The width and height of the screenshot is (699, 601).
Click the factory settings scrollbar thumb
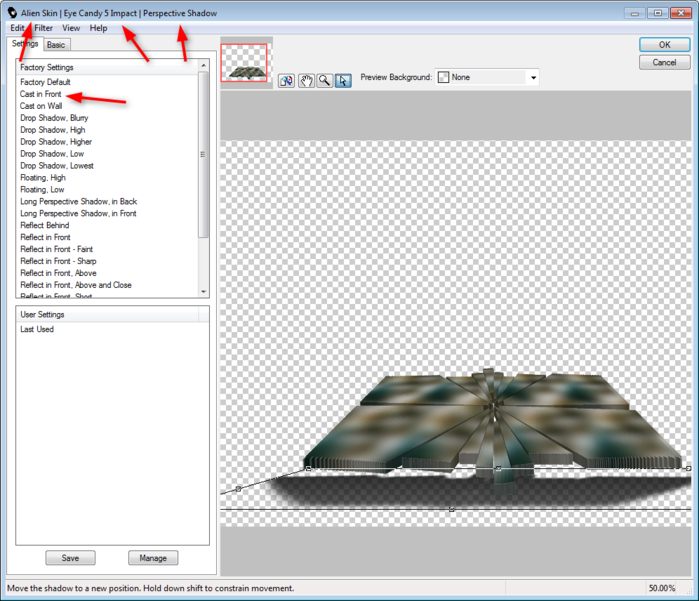tap(203, 155)
